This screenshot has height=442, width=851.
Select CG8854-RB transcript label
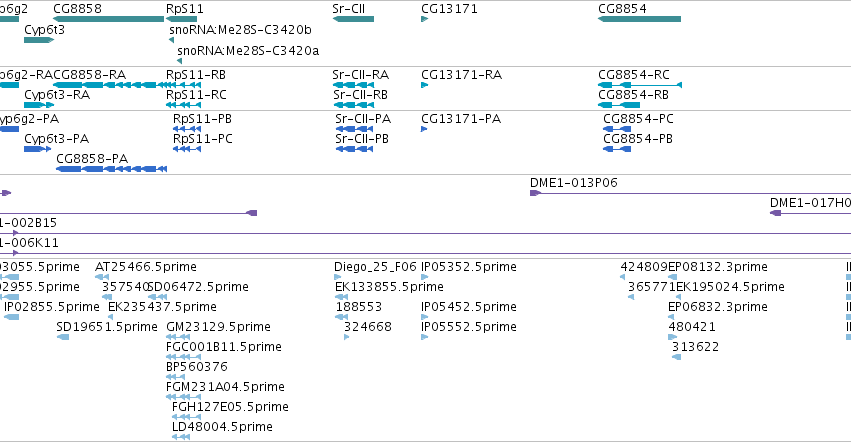pyautogui.click(x=633, y=94)
